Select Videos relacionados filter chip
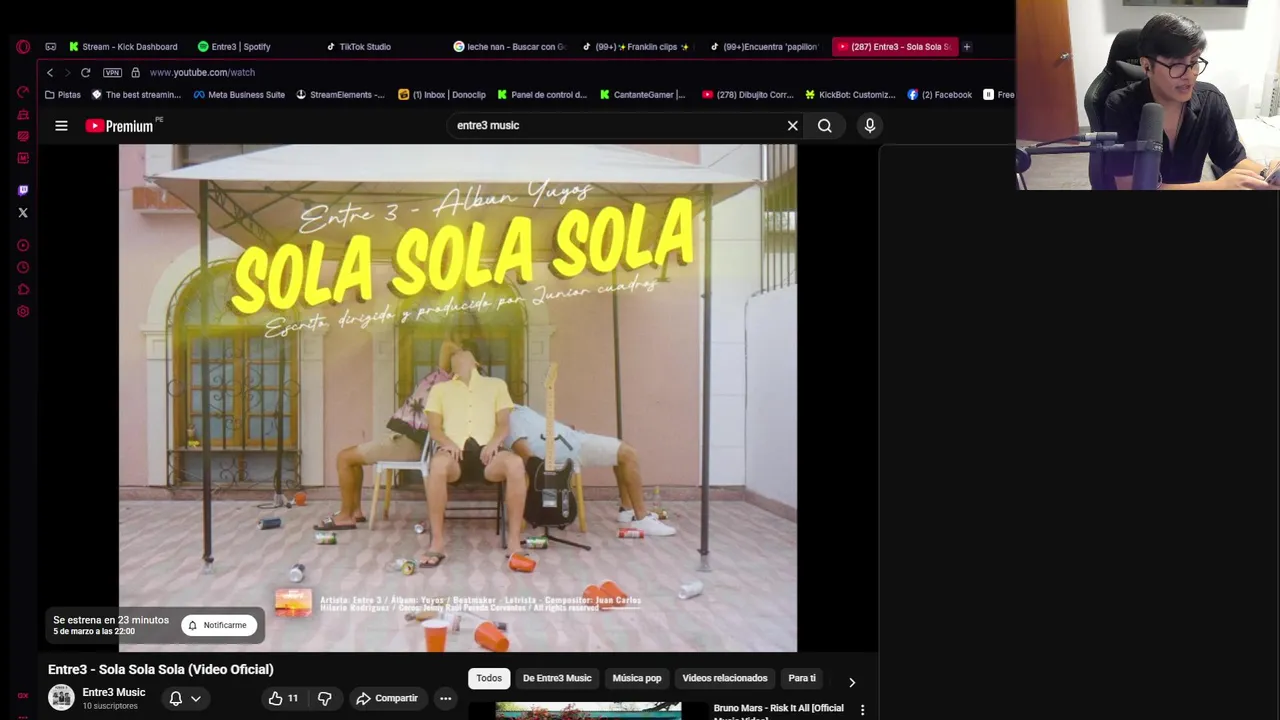Image resolution: width=1280 pixels, height=720 pixels. pyautogui.click(x=725, y=678)
